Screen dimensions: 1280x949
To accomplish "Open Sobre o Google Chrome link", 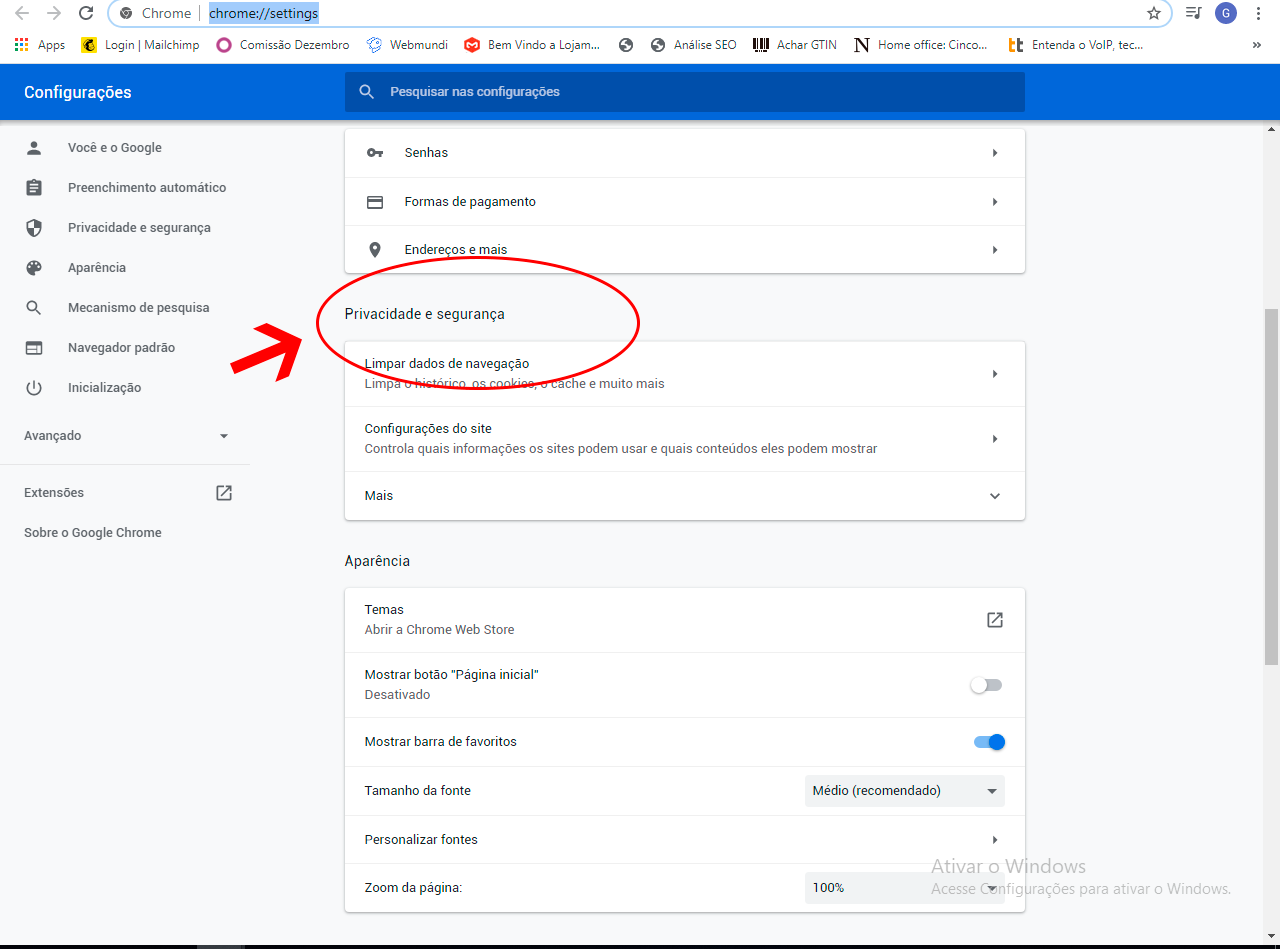I will 93,533.
